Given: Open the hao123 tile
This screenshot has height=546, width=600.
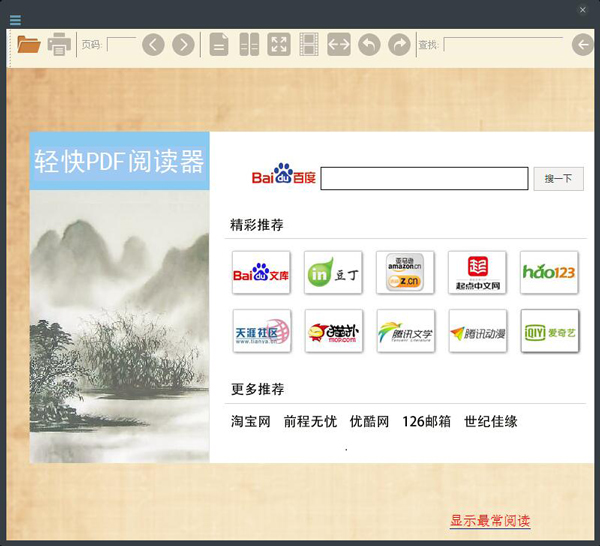Looking at the screenshot, I should 549,272.
